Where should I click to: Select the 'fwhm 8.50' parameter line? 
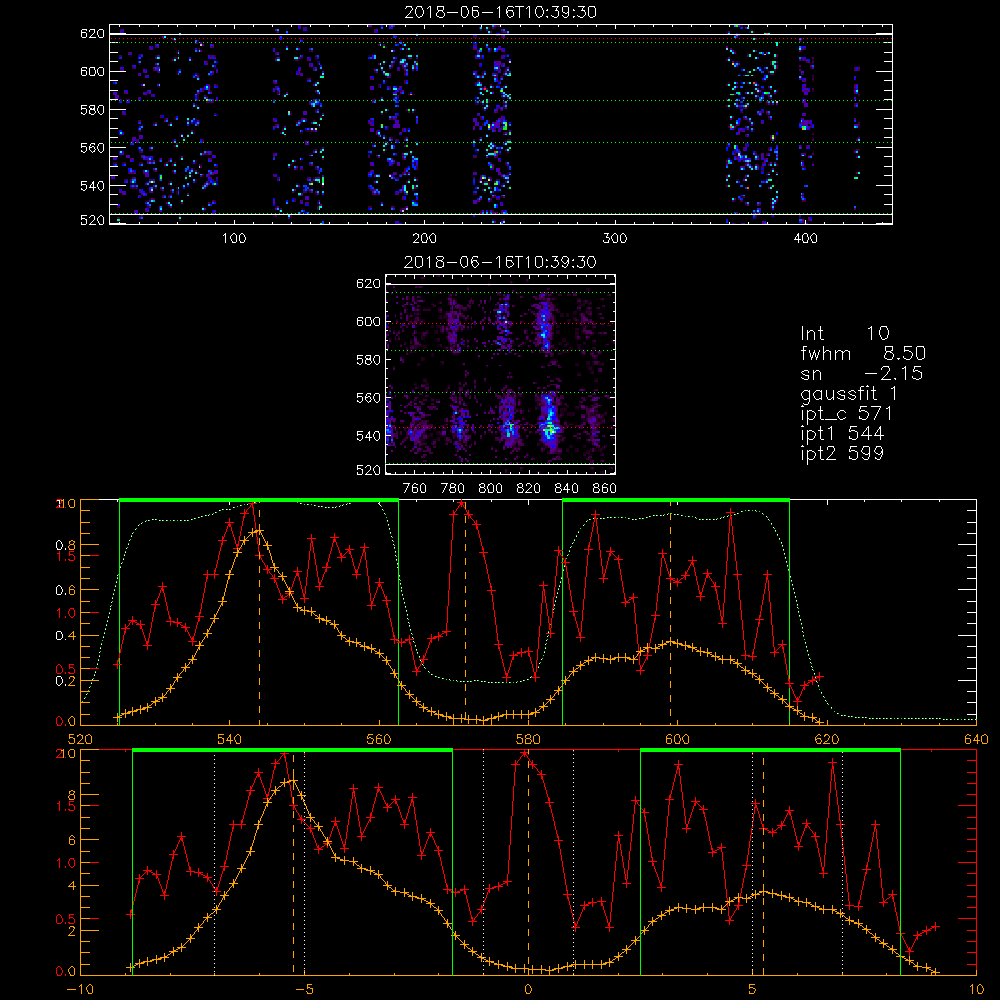(863, 353)
